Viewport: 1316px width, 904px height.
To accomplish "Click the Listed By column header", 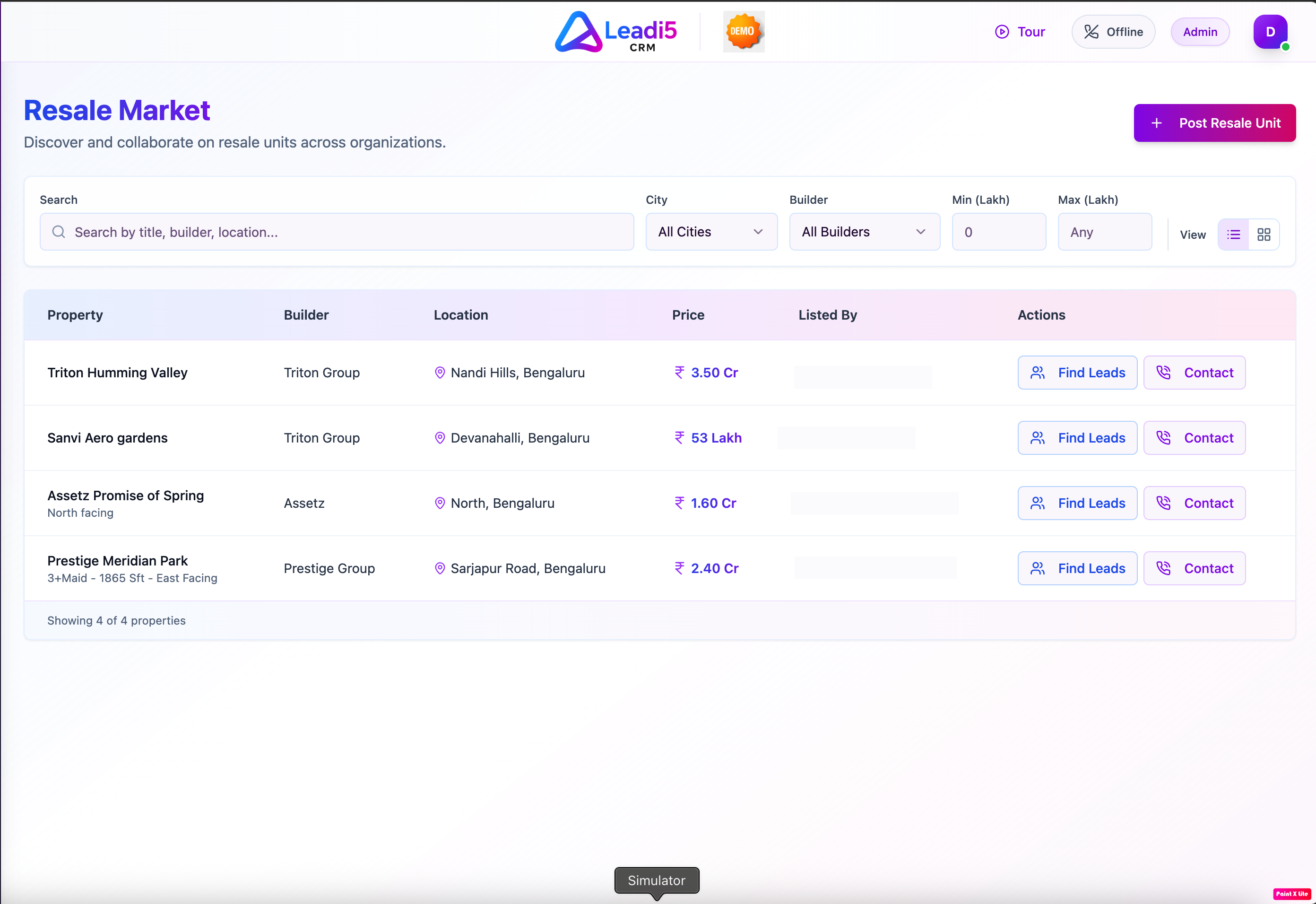I will pos(828,315).
